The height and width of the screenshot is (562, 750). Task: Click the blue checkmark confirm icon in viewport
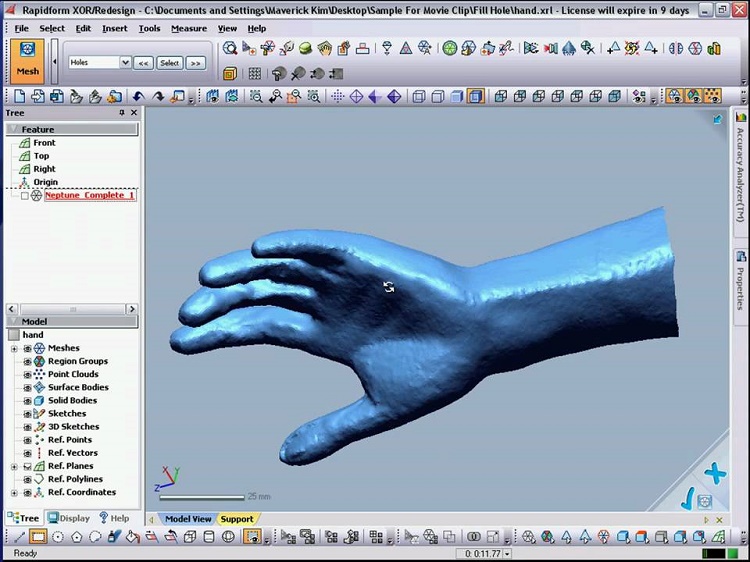[x=687, y=499]
